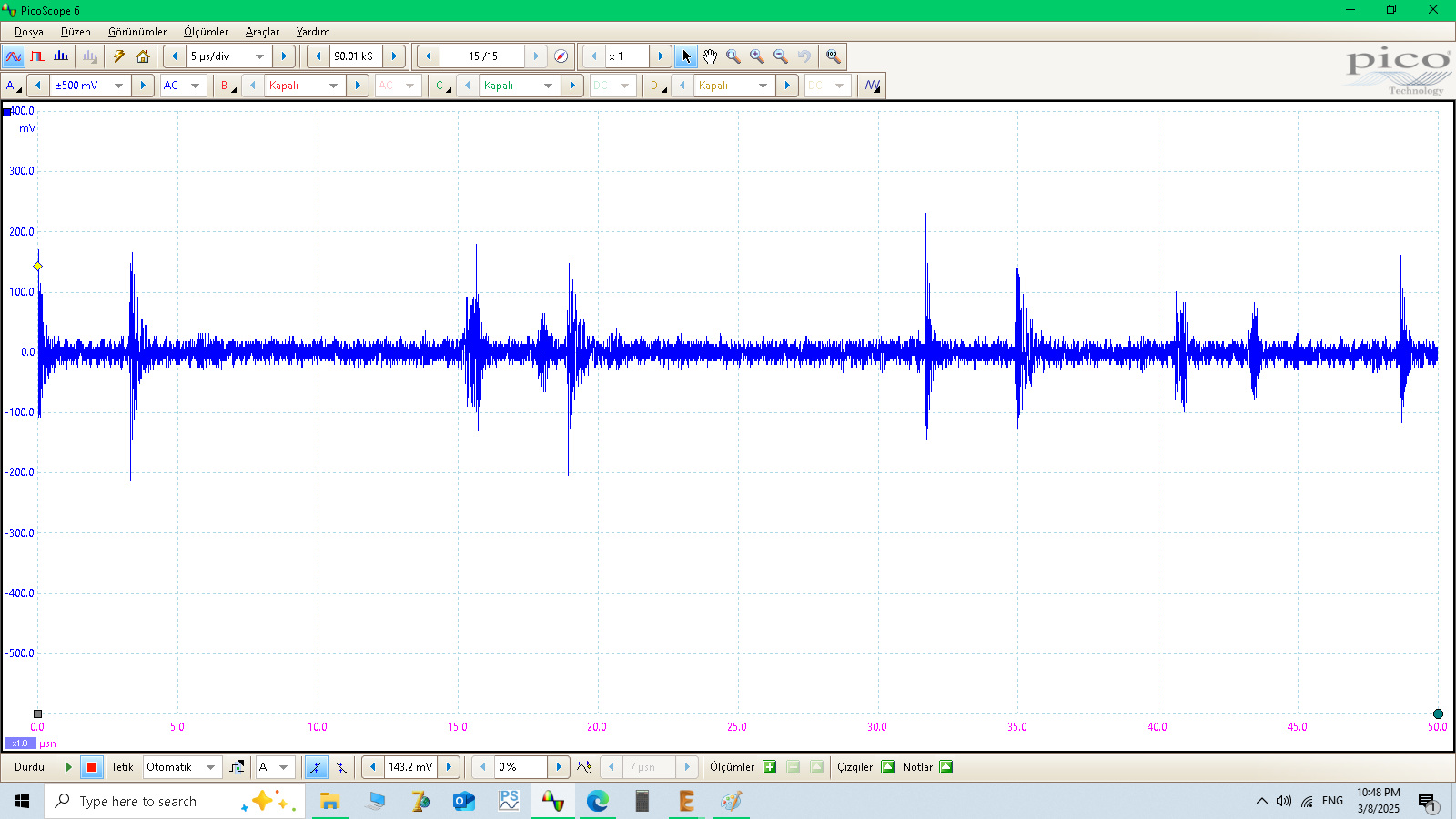Open the Düzen menu
The image size is (1456, 819).
(76, 32)
